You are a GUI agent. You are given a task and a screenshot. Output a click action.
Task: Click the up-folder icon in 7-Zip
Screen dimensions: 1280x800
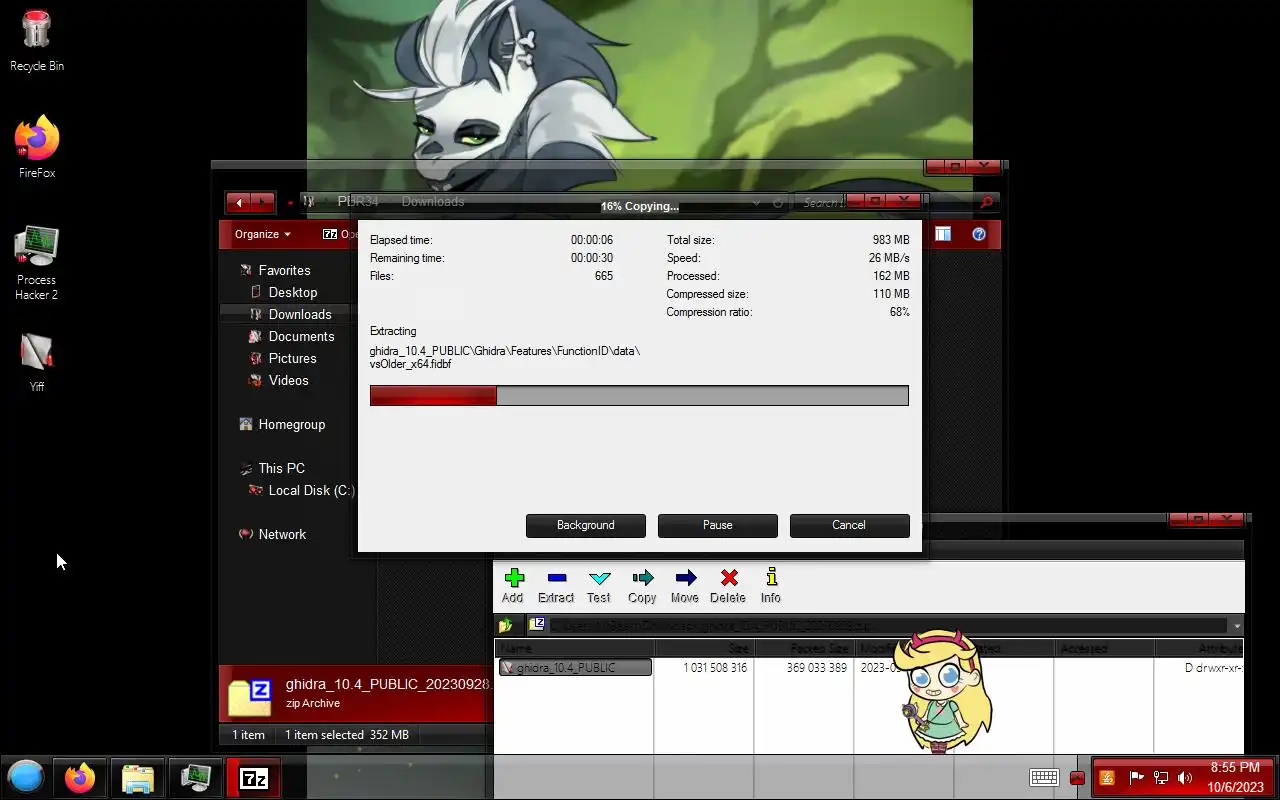[506, 626]
